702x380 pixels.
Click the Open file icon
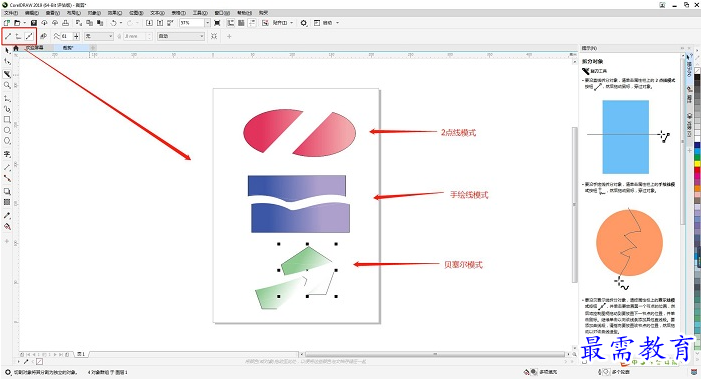pyautogui.click(x=17, y=23)
